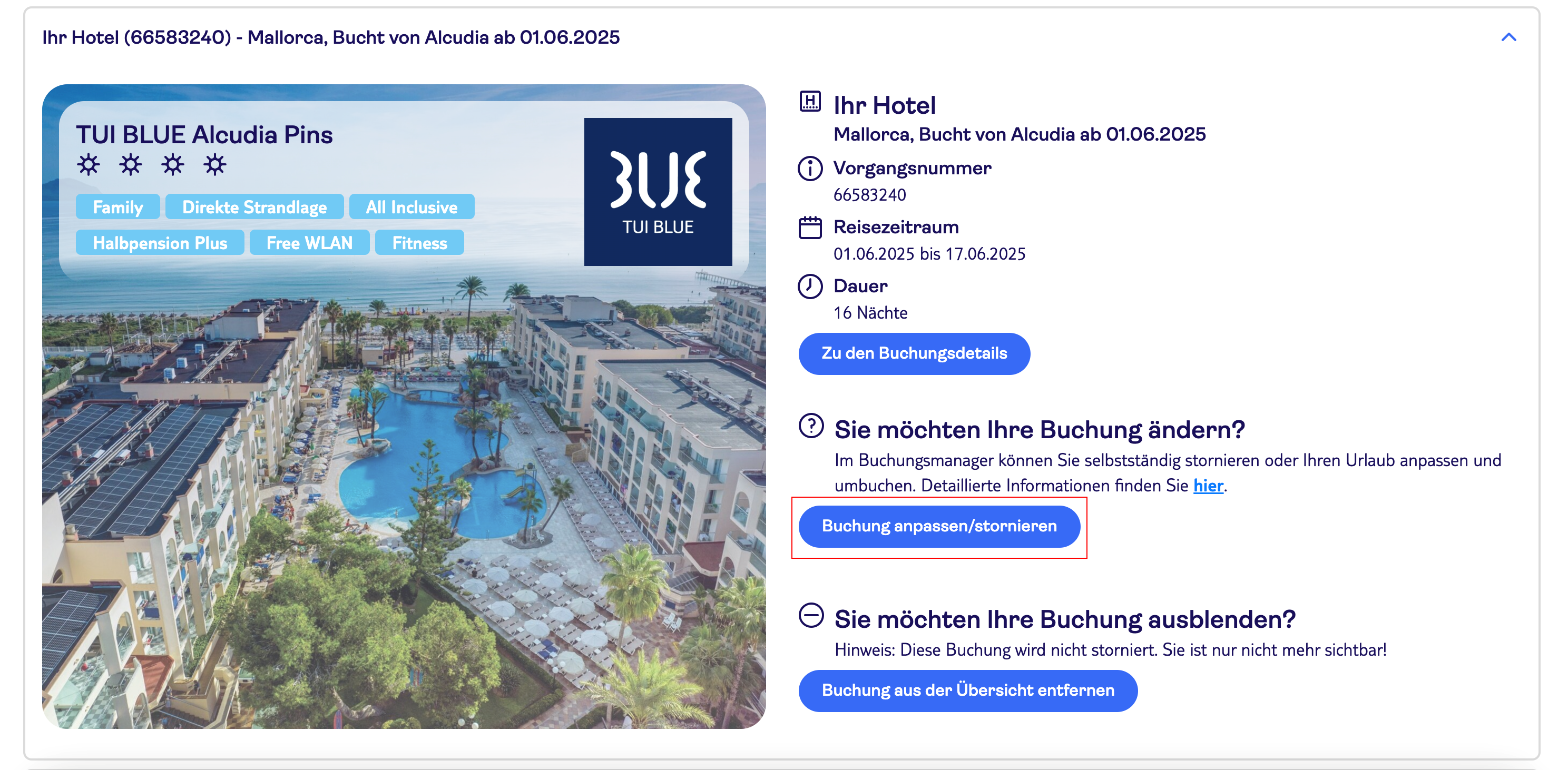Select the Fitness tag
This screenshot has height=770, width=1568.
coord(419,243)
